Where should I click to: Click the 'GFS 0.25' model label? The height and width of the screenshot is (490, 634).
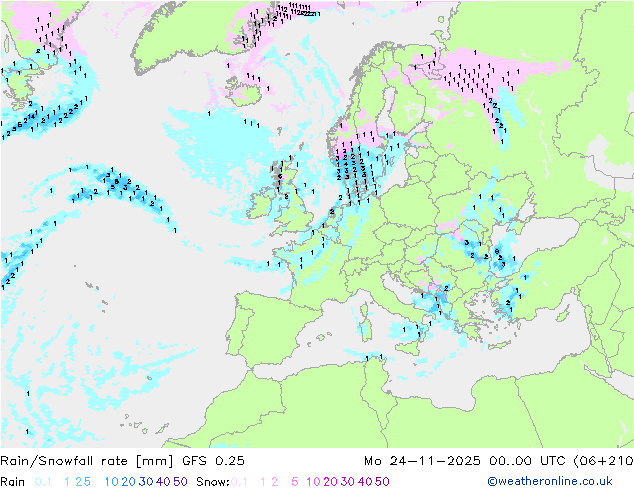click(x=213, y=460)
